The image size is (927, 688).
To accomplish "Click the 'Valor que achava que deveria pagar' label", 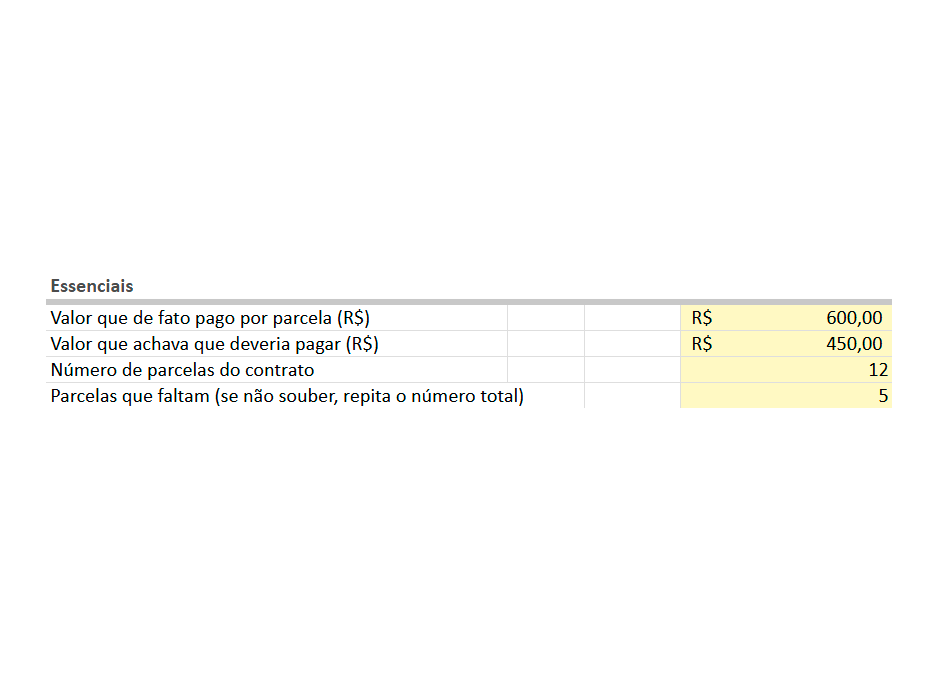I will click(214, 345).
